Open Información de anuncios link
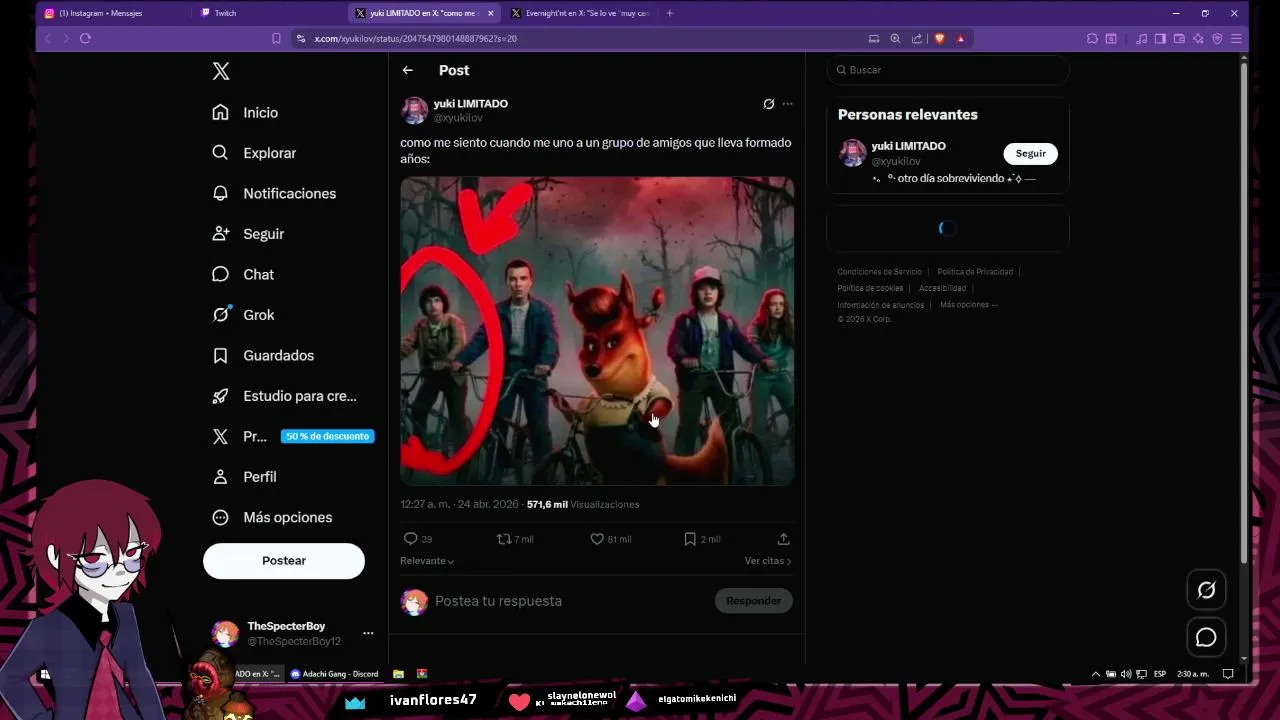Image resolution: width=1280 pixels, height=720 pixels. pos(880,305)
